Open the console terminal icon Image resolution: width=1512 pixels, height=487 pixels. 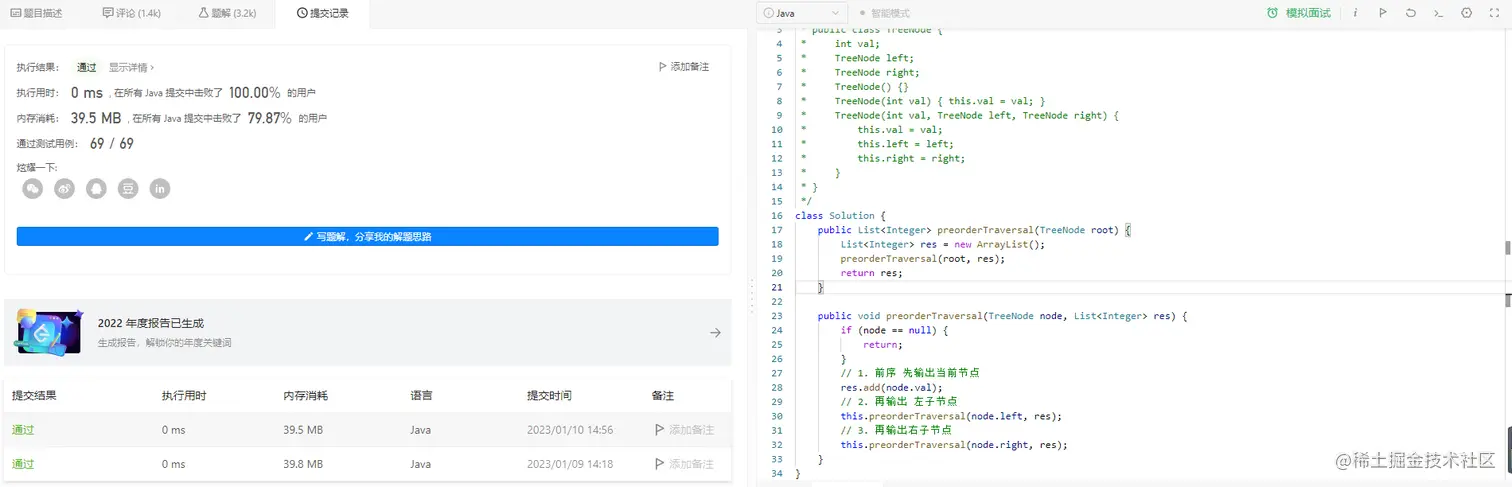1438,13
